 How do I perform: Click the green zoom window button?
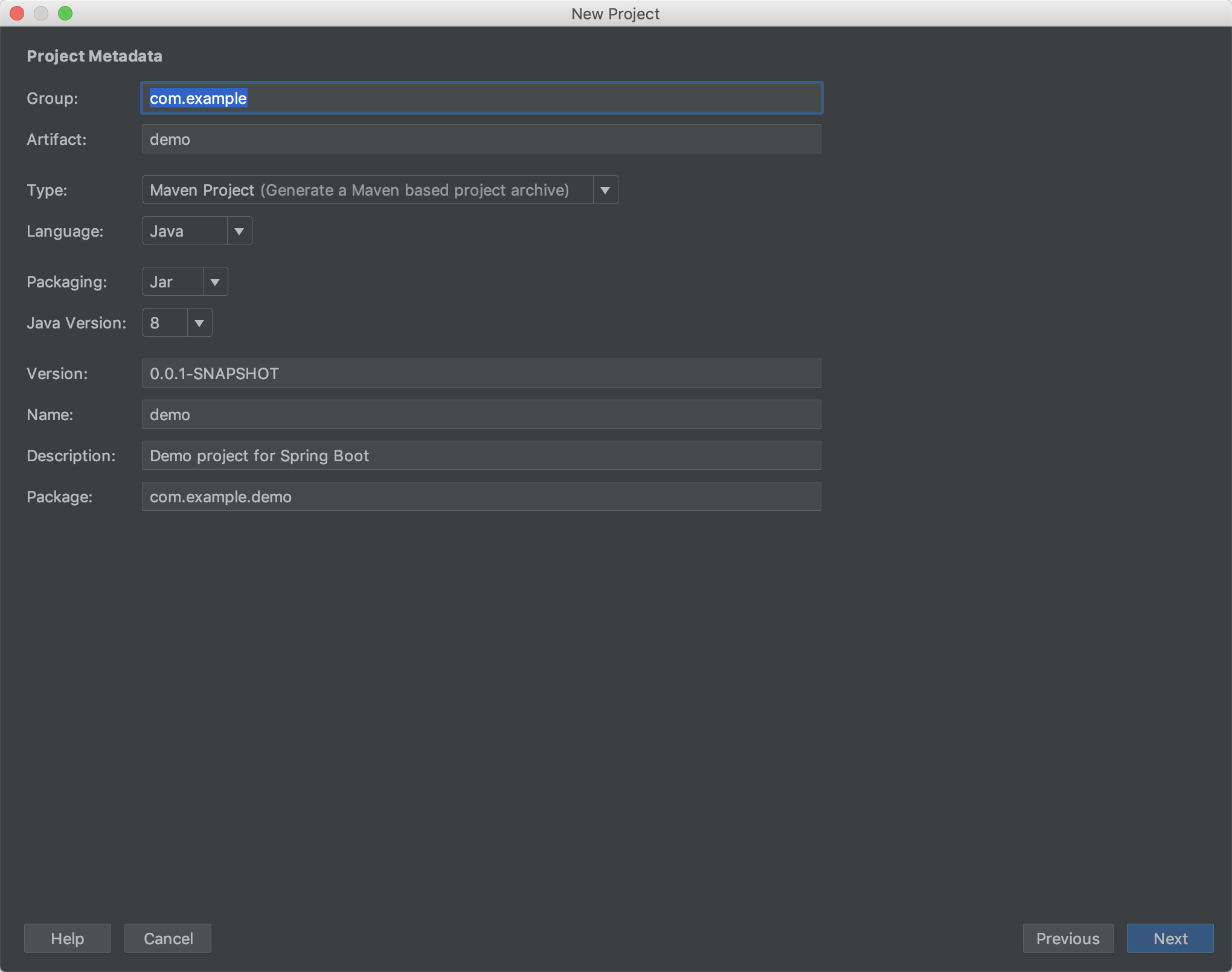(65, 13)
